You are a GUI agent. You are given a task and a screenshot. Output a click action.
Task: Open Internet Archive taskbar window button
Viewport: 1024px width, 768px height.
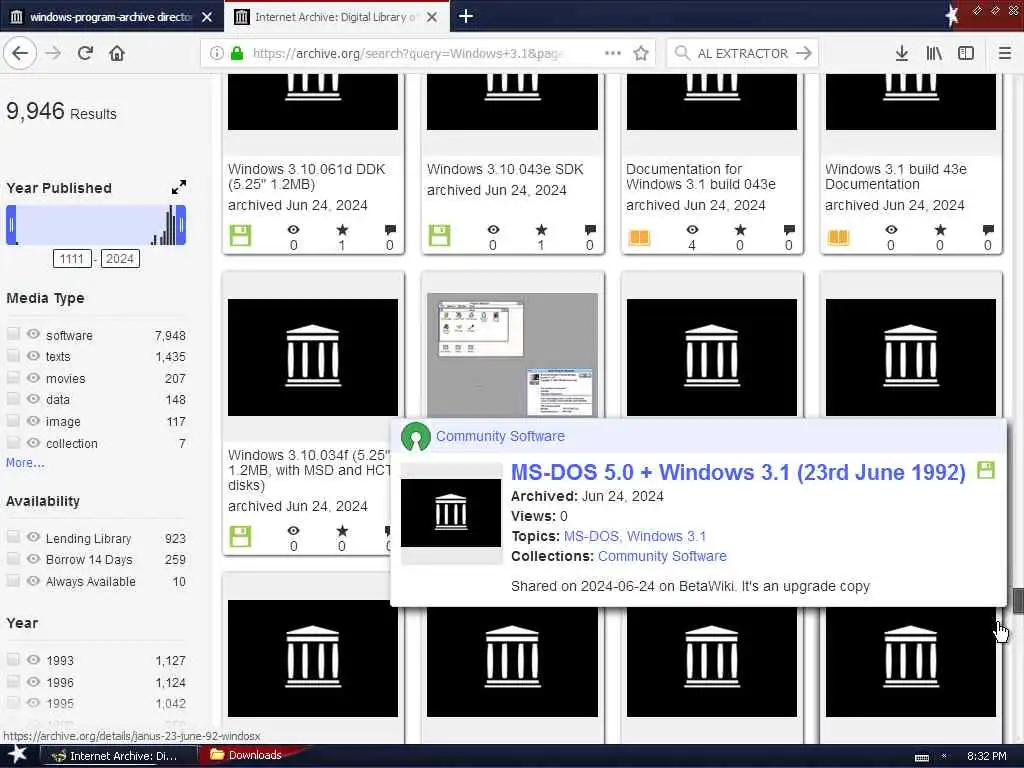click(118, 756)
